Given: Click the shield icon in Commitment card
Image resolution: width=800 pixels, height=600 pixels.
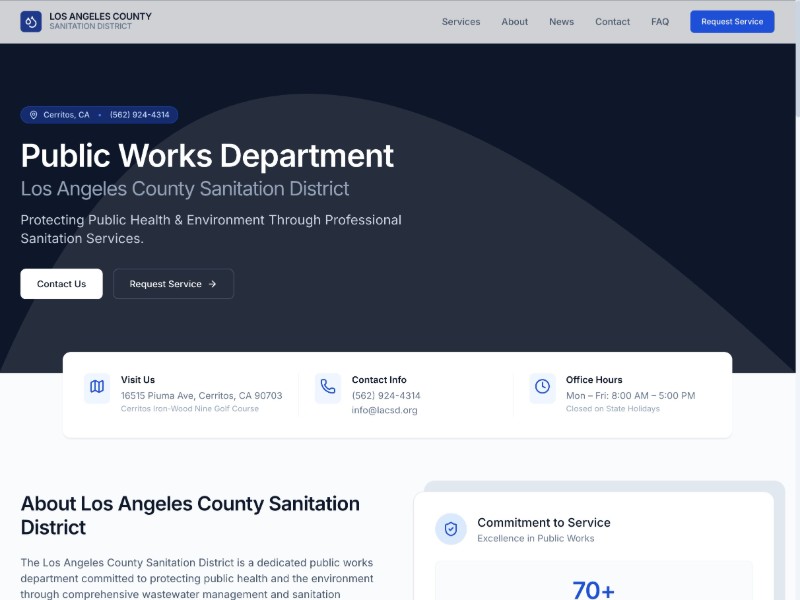Looking at the screenshot, I should [x=451, y=529].
